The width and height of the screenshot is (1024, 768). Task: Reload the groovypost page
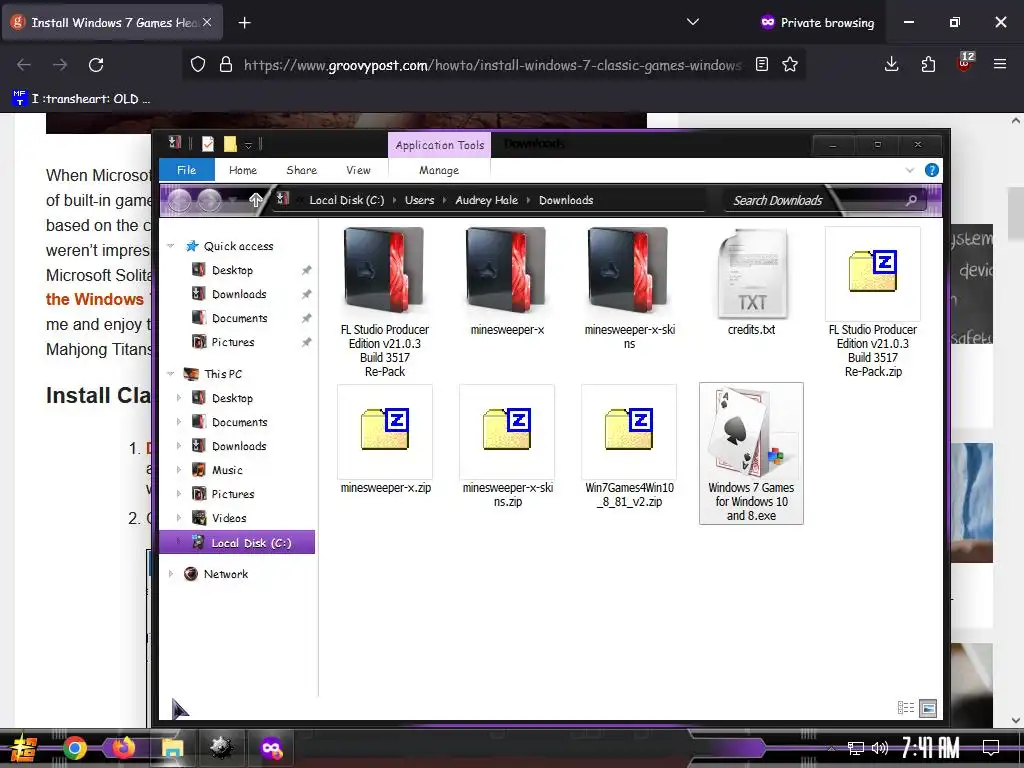click(96, 64)
